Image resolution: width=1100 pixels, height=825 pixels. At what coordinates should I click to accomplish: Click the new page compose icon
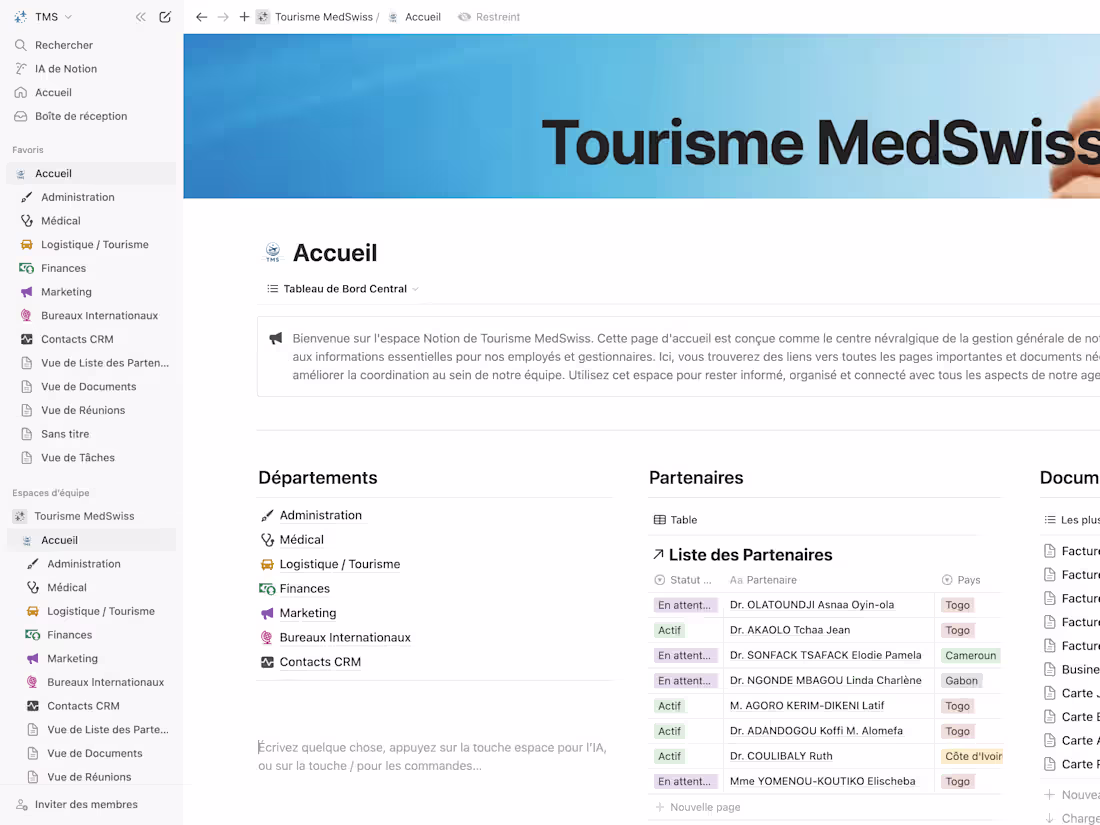click(164, 17)
